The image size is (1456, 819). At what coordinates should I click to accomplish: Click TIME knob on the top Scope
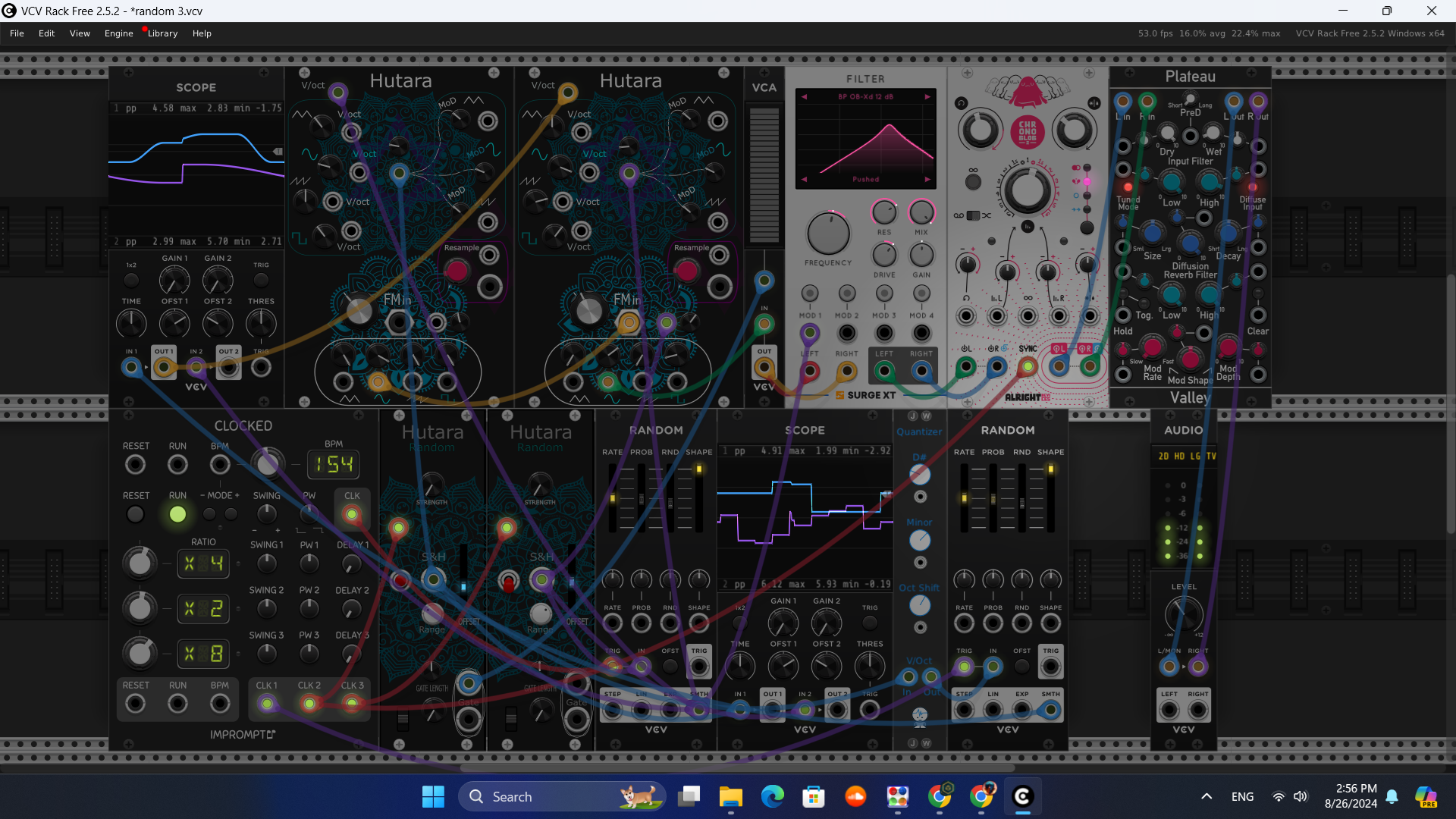[x=131, y=324]
